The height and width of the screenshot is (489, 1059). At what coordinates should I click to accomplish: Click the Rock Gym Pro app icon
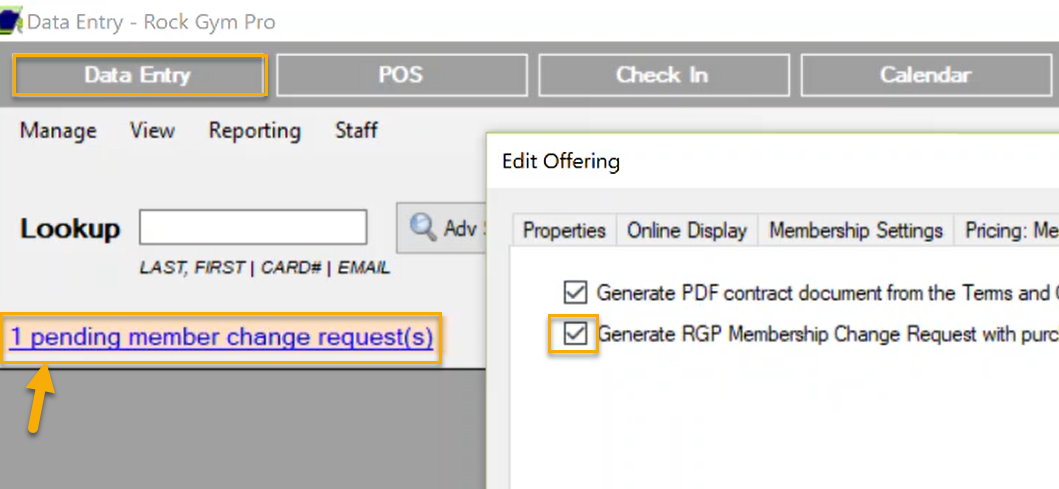pos(11,21)
